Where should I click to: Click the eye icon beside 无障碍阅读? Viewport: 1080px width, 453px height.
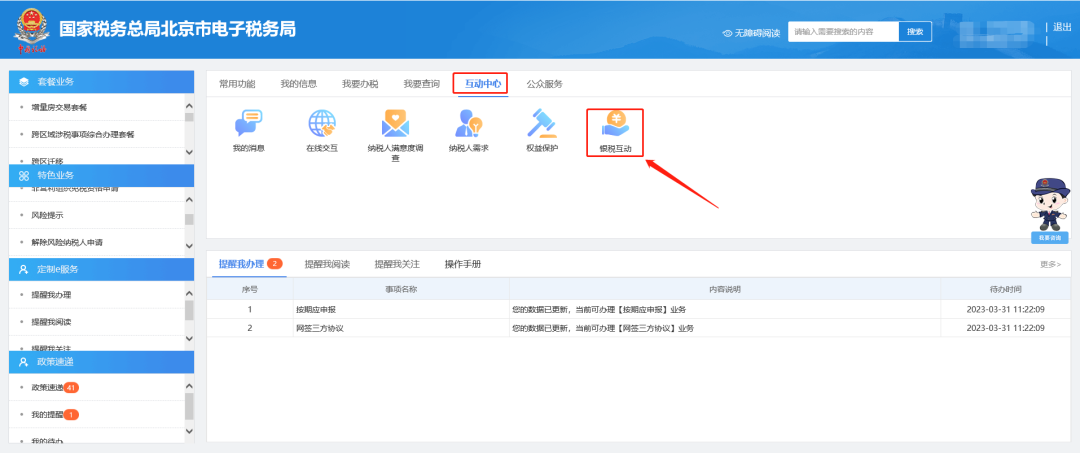coord(727,33)
